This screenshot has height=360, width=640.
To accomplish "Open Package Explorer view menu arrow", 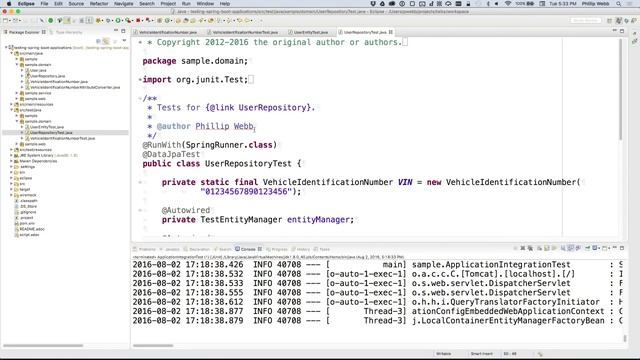I will pyautogui.click(x=124, y=41).
